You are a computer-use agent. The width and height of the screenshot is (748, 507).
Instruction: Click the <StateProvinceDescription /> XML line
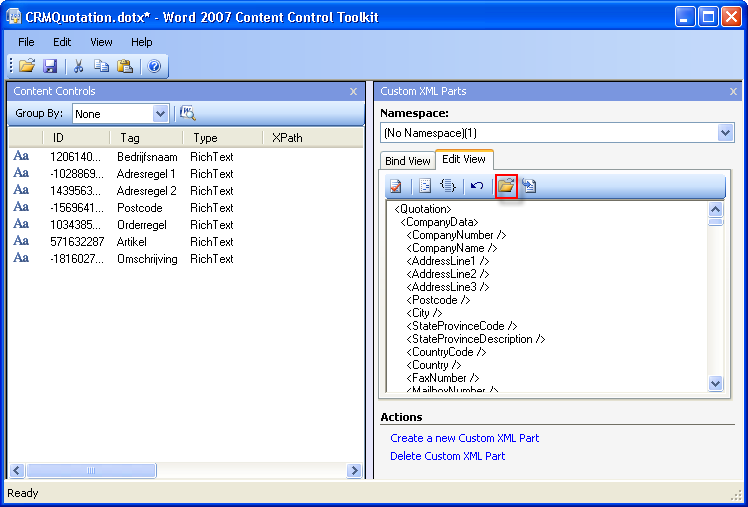pyautogui.click(x=476, y=339)
